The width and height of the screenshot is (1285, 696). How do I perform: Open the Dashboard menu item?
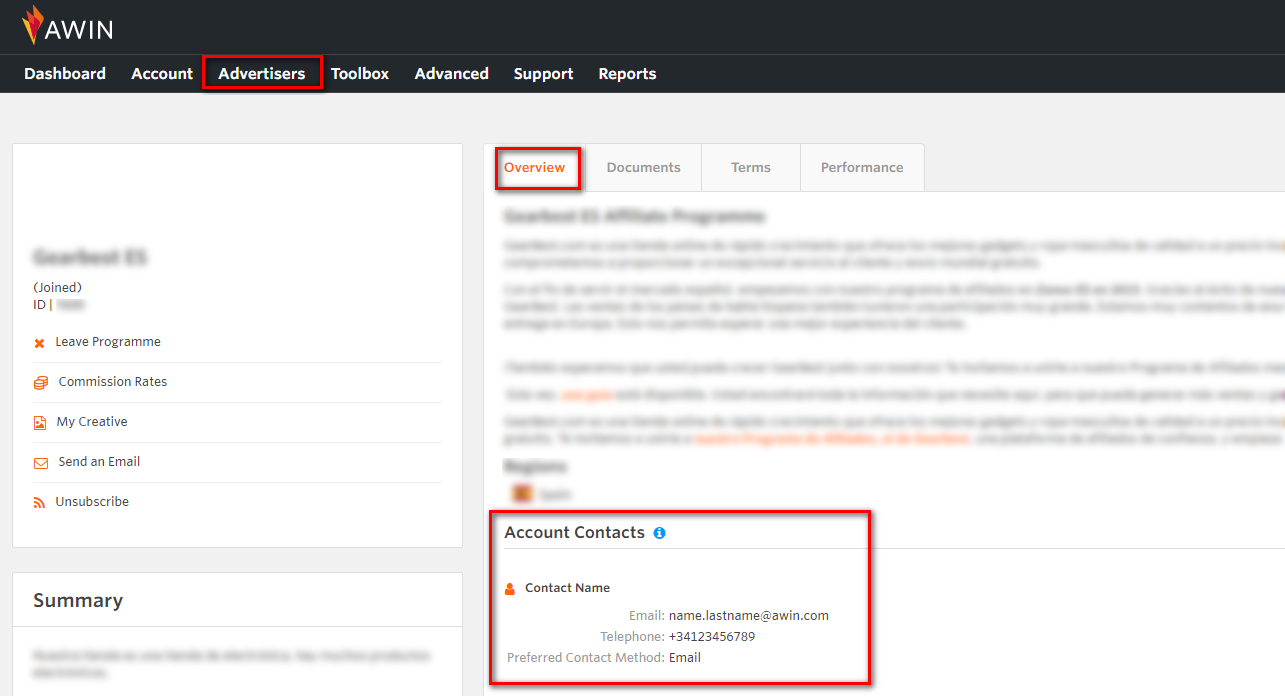click(64, 73)
